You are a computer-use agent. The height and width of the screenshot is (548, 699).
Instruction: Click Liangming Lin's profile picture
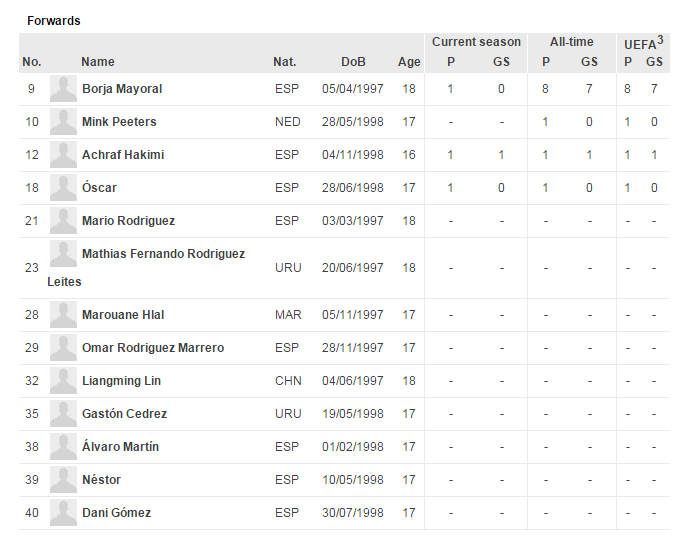tap(63, 381)
